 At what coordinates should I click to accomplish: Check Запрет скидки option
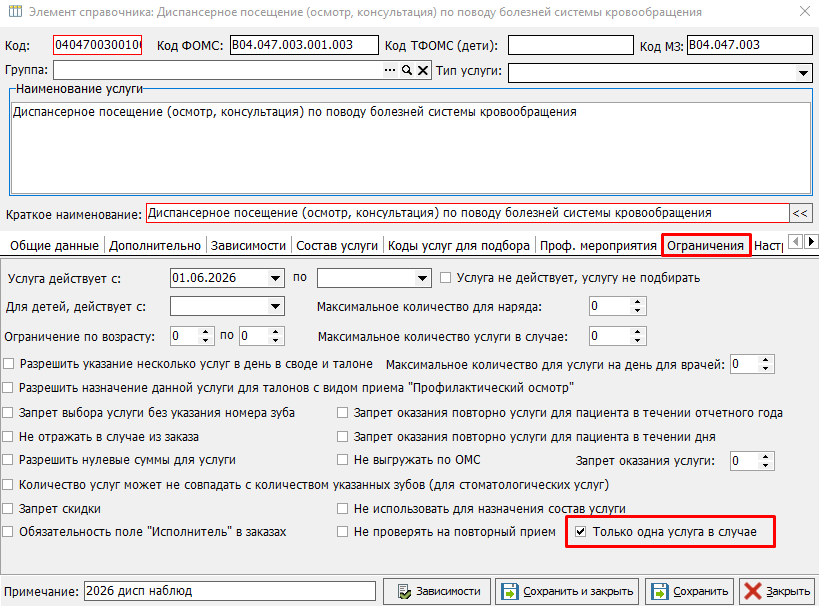(8, 508)
